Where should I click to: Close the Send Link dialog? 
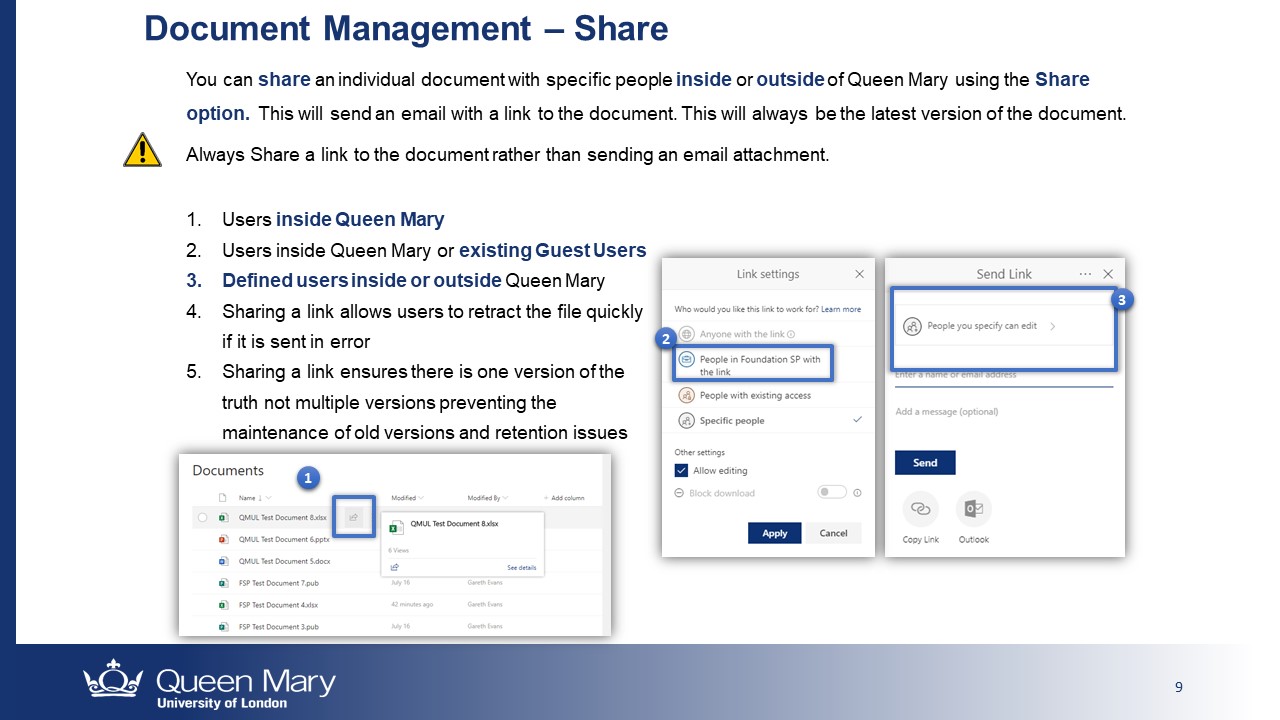(x=1108, y=274)
